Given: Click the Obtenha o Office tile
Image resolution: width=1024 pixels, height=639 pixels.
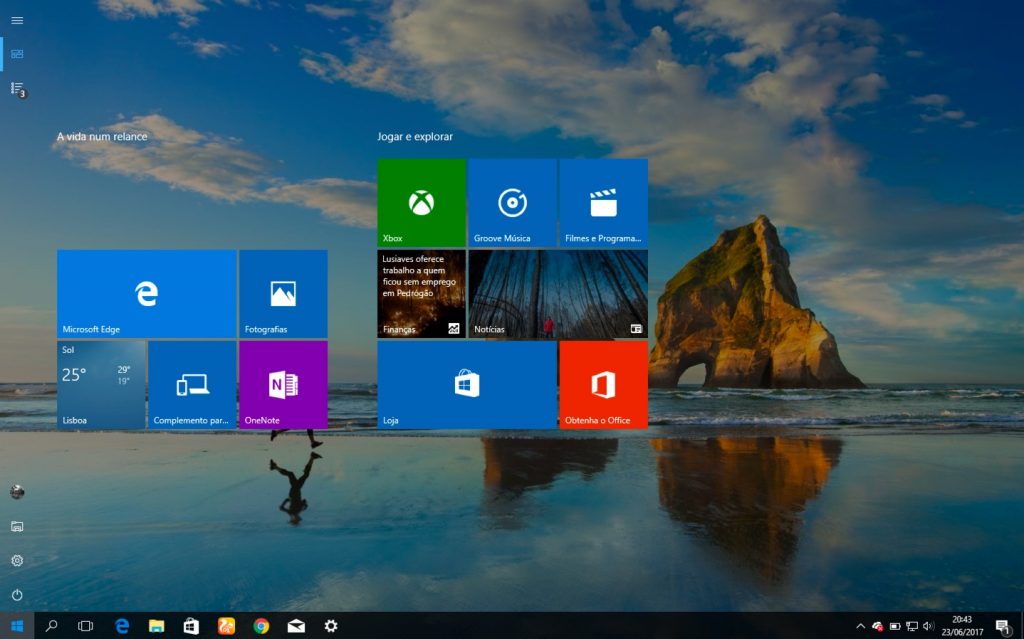Looking at the screenshot, I should pos(603,385).
